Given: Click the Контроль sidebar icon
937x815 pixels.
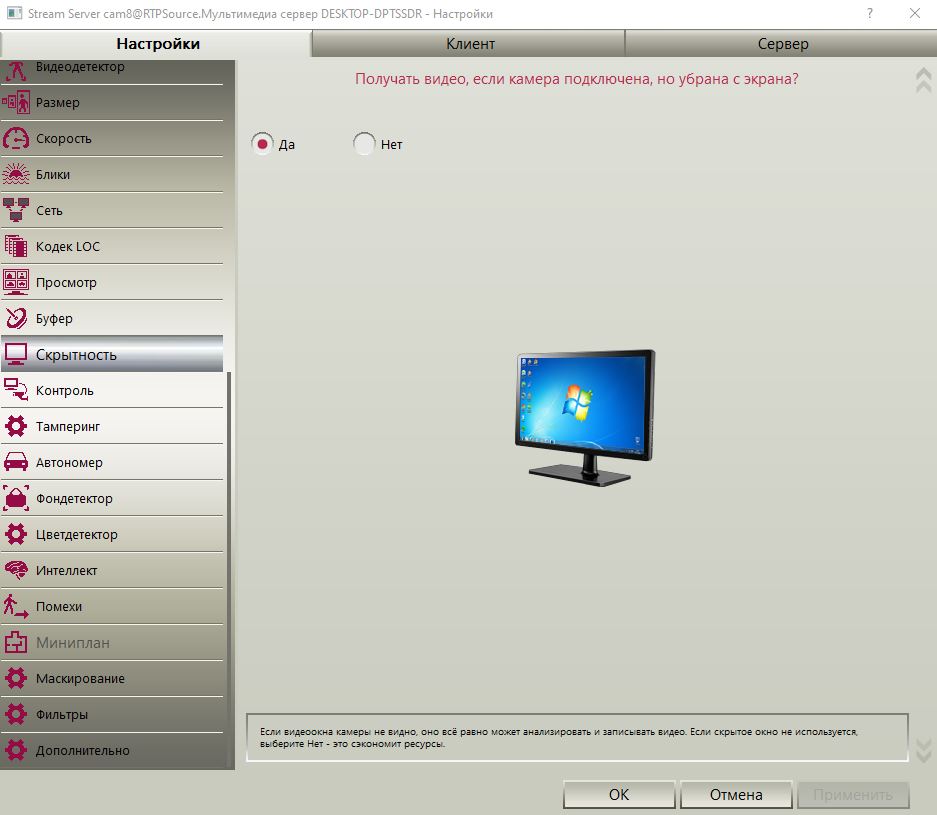Looking at the screenshot, I should pyautogui.click(x=16, y=390).
